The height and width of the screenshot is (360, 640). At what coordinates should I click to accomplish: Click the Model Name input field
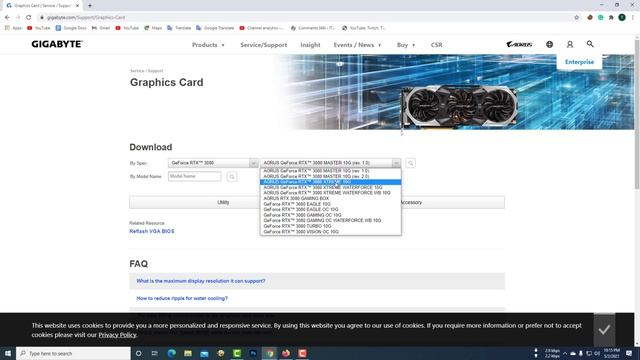195,176
